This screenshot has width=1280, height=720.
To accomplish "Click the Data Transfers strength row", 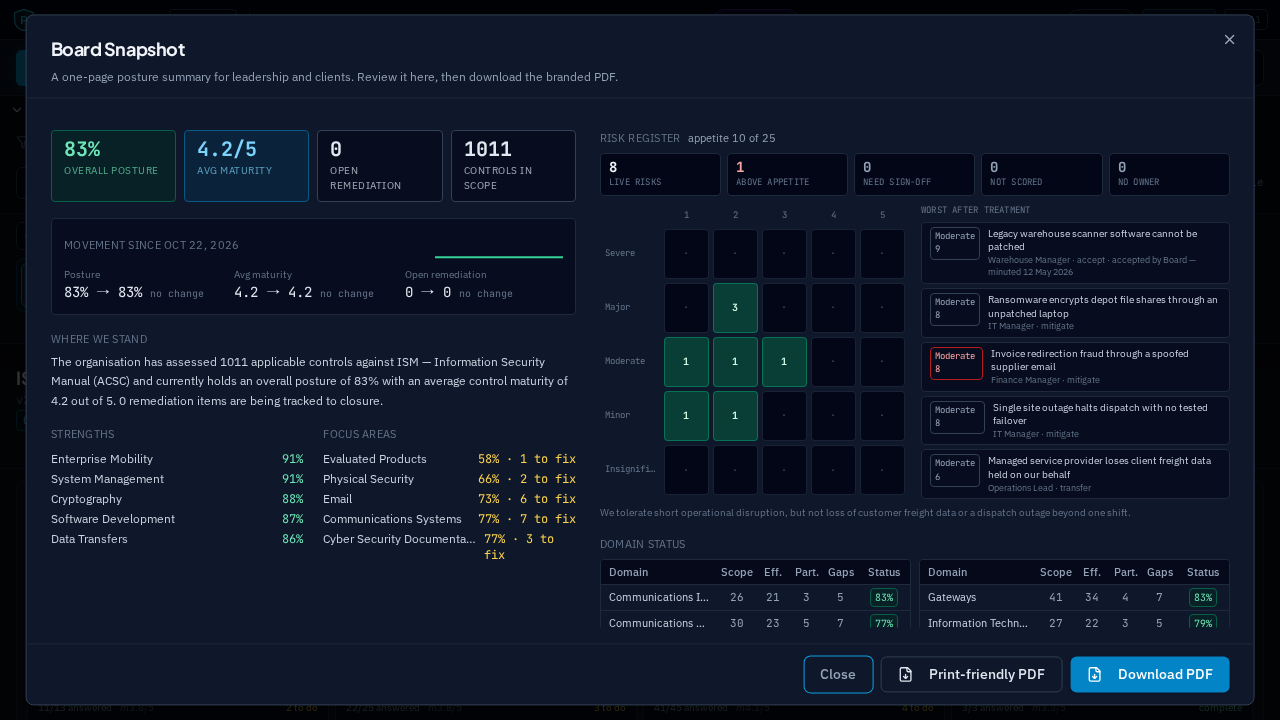I will (177, 539).
